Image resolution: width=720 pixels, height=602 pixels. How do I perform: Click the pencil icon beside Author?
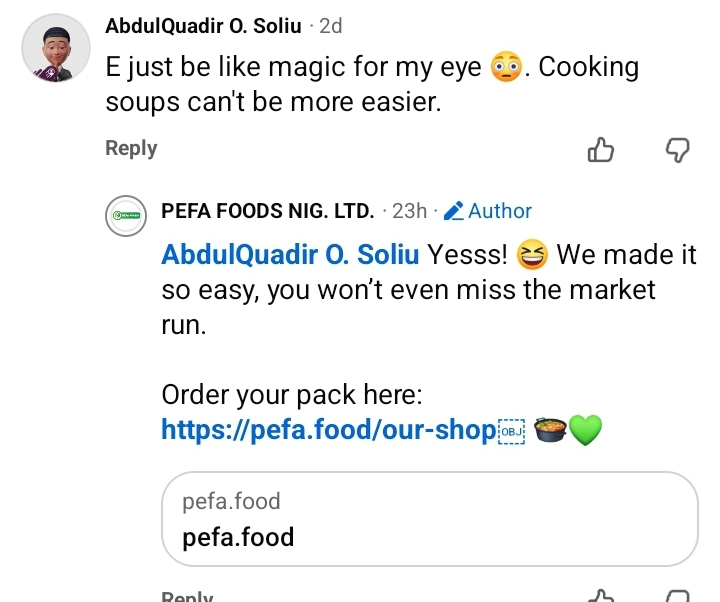pyautogui.click(x=453, y=211)
